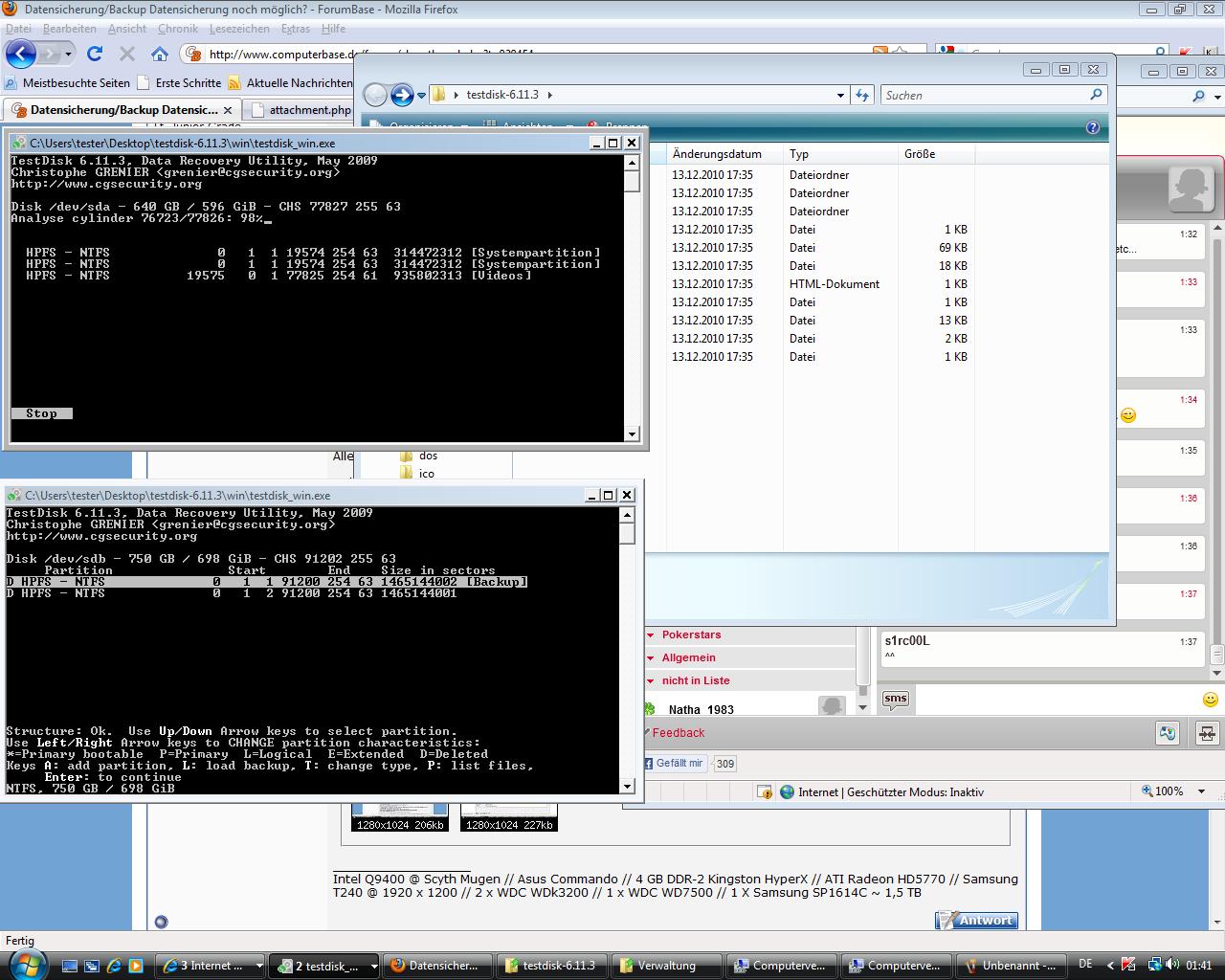
Task: Open the 1280x1024 227kb thumbnail
Action: (509, 817)
